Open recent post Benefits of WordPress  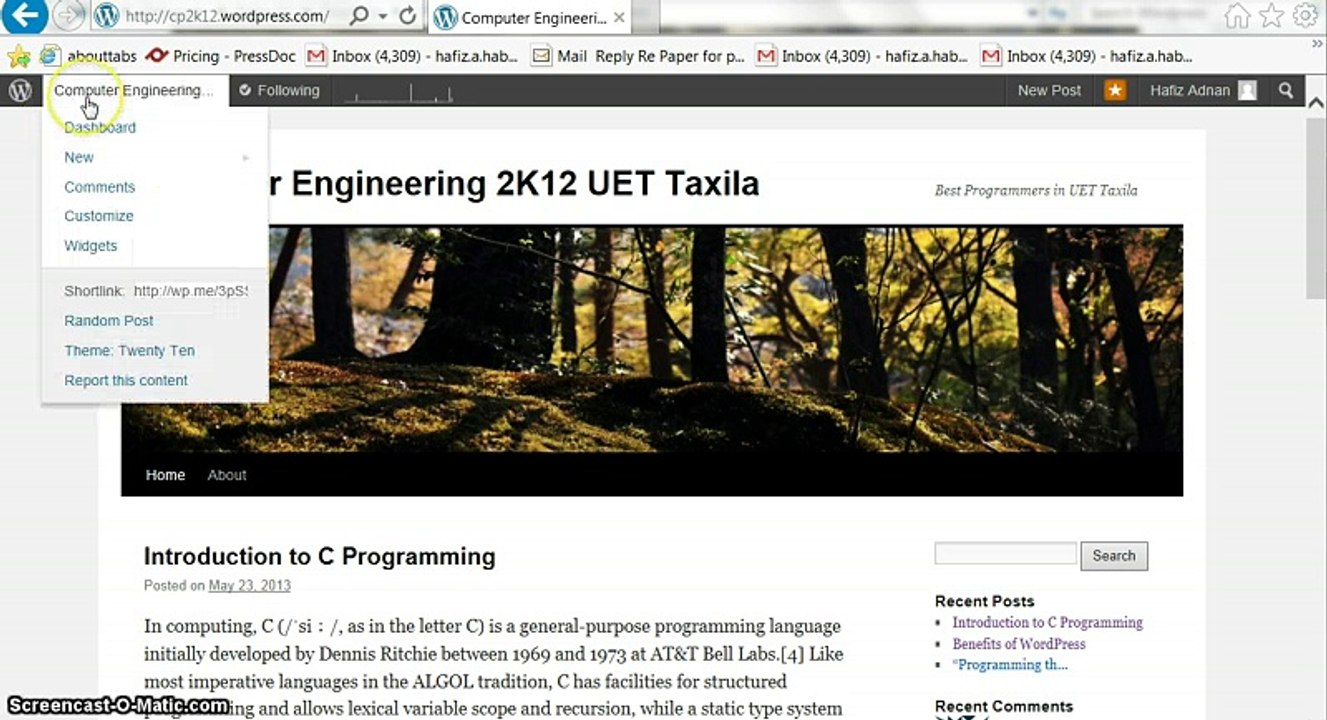pyautogui.click(x=1018, y=644)
